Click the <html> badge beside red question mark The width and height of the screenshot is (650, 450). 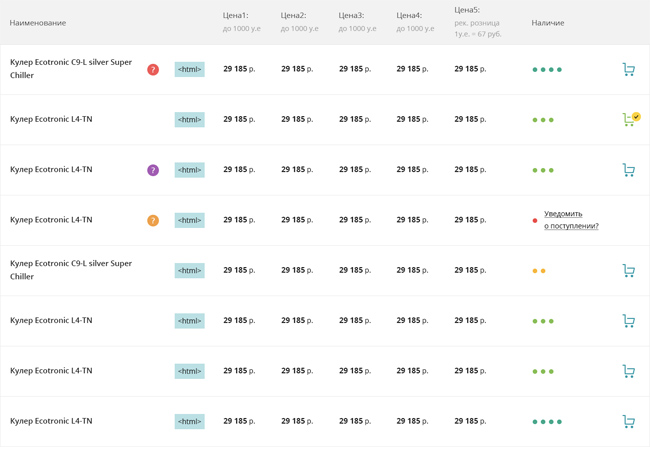(189, 69)
